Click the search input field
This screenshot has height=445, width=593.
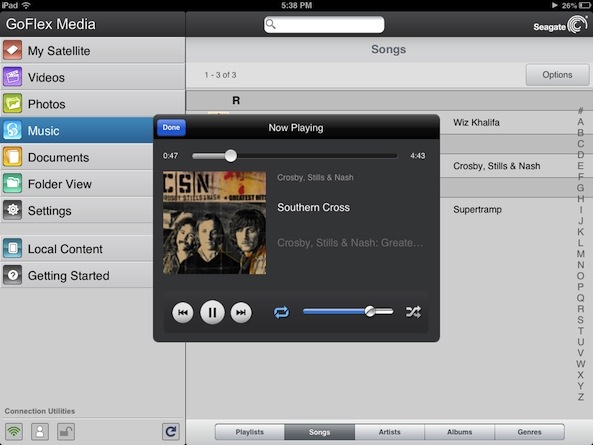[x=324, y=25]
